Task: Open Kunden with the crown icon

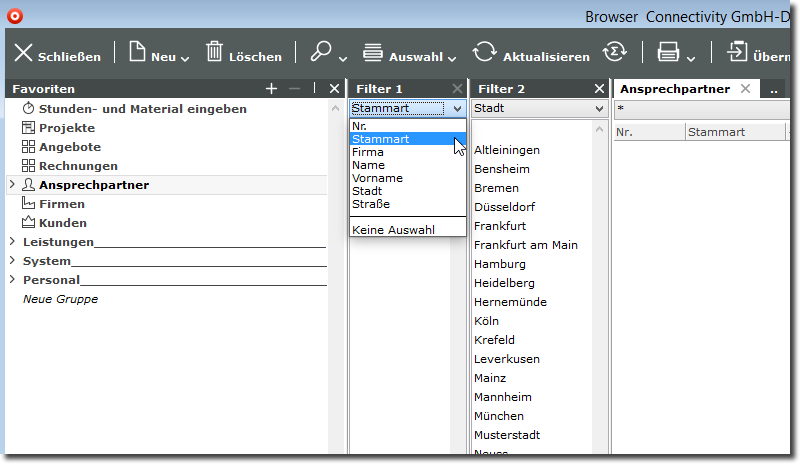Action: pos(62,223)
